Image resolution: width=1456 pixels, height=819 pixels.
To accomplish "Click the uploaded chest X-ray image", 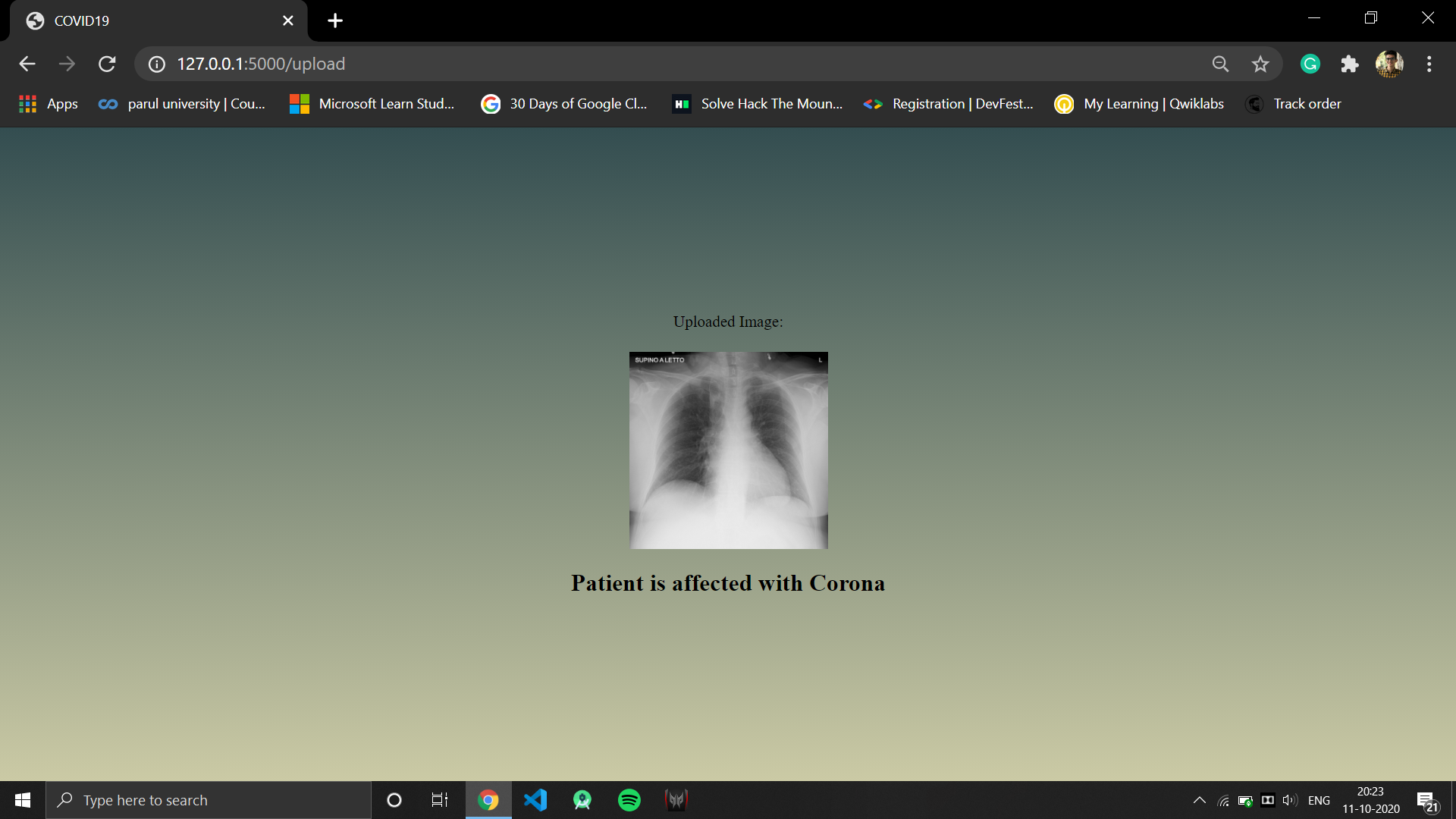I will 728,450.
